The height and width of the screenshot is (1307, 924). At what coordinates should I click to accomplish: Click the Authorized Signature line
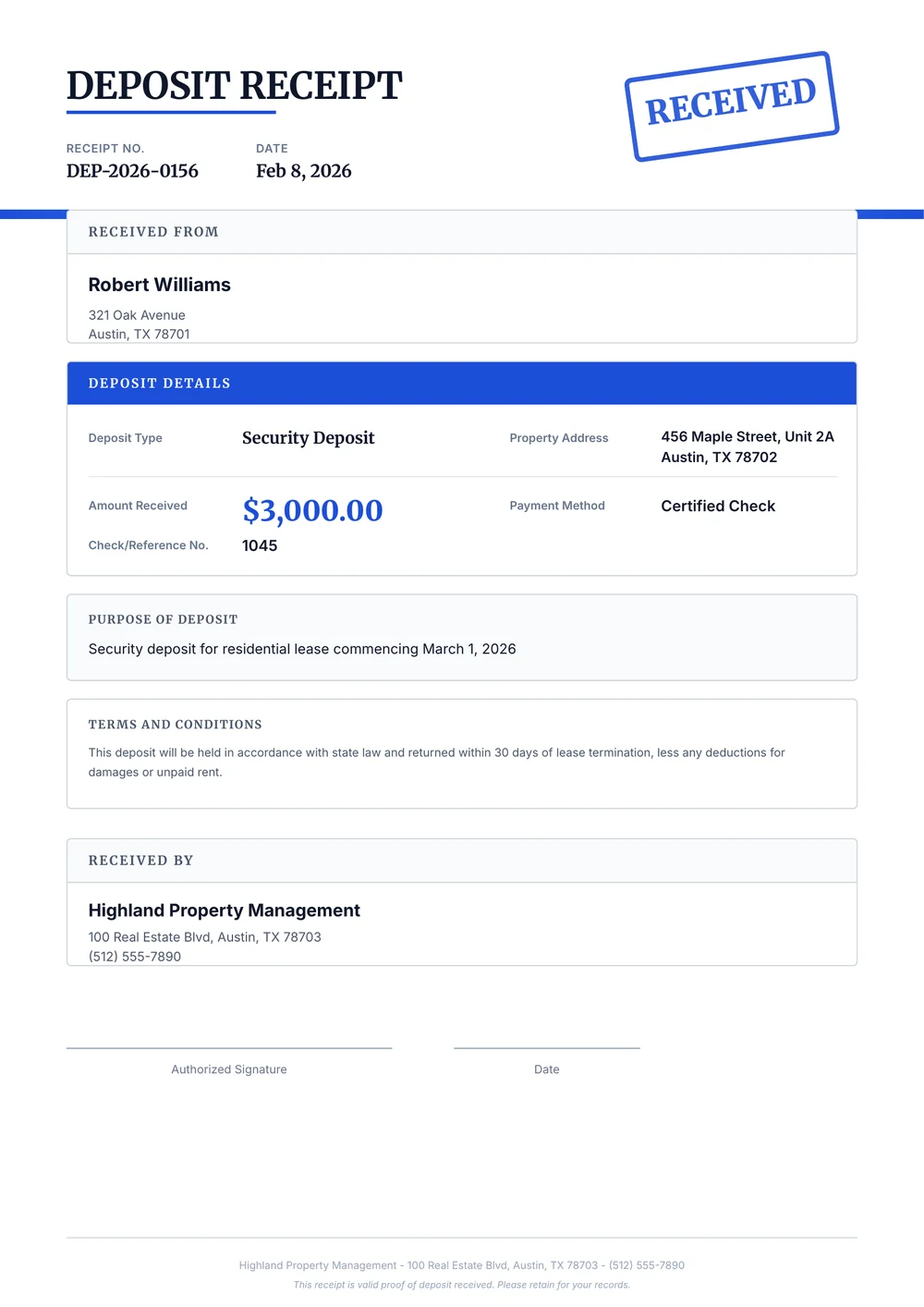pyautogui.click(x=229, y=1047)
